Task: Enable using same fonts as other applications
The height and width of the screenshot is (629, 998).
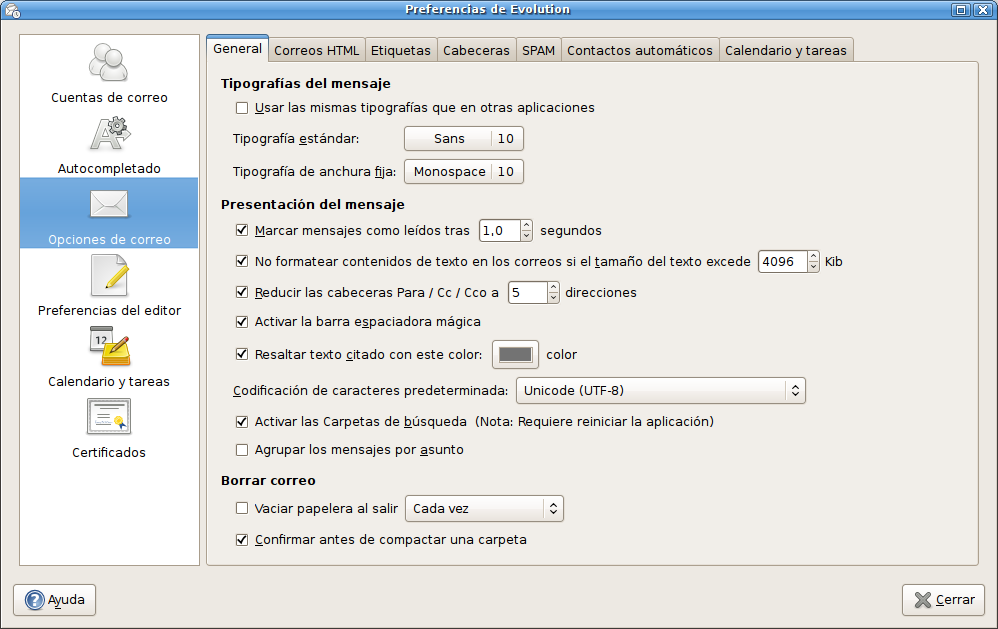Action: point(242,108)
